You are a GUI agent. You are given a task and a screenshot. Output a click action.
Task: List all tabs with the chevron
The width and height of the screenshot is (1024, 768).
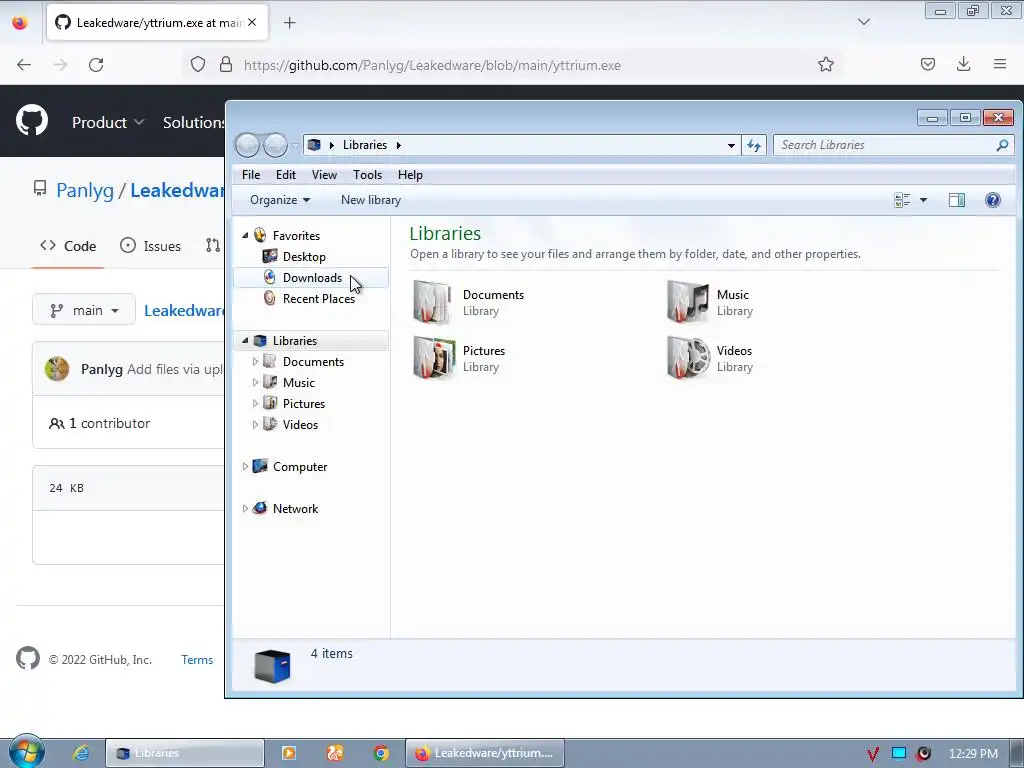[863, 22]
